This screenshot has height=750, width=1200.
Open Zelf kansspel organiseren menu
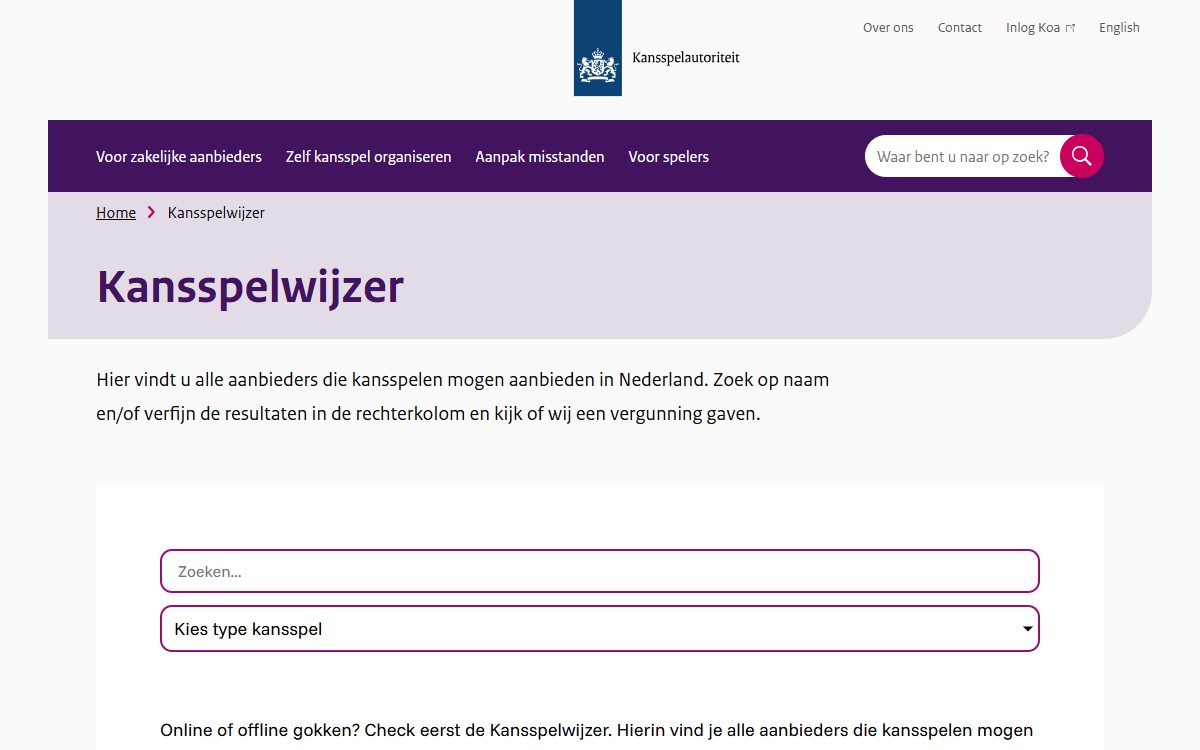368,156
